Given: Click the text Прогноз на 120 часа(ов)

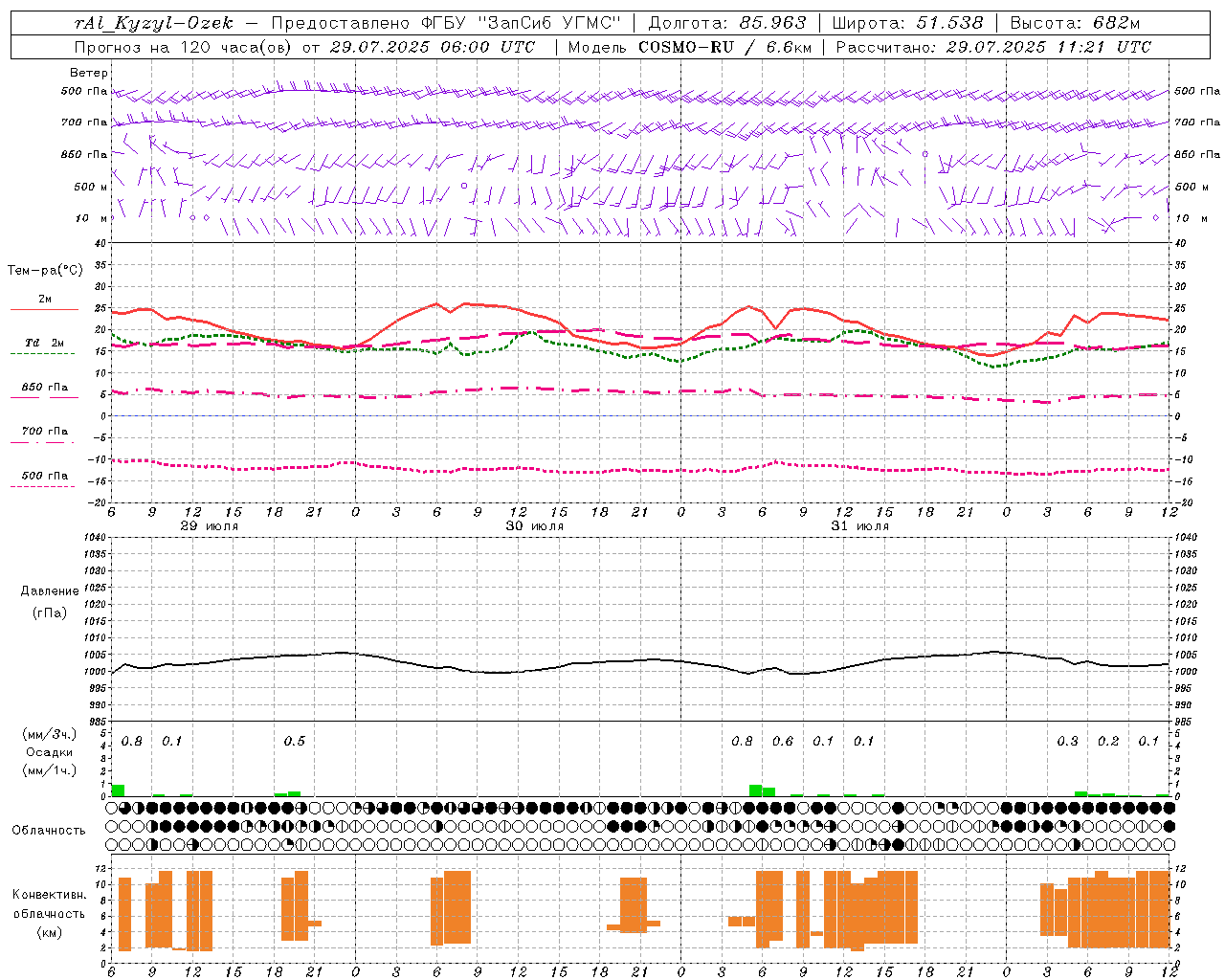Looking at the screenshot, I should 183,47.
